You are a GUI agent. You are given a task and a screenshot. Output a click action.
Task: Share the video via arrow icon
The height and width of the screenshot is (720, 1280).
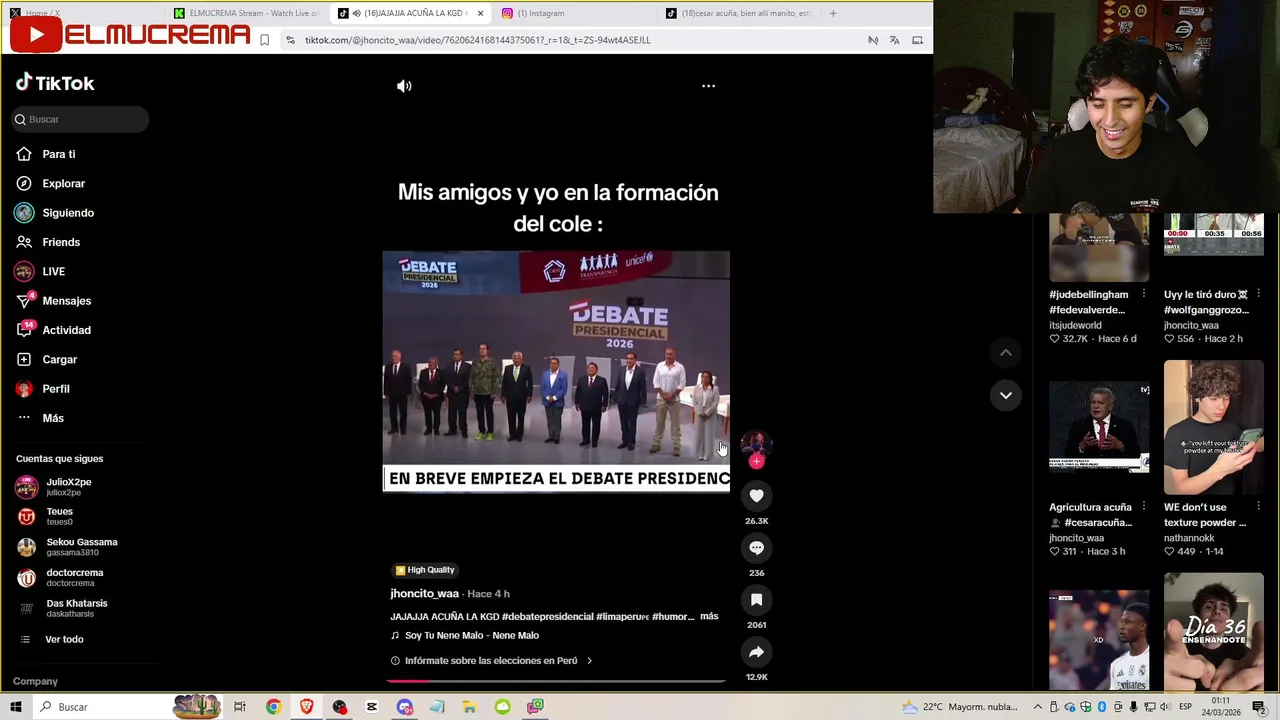tap(756, 652)
